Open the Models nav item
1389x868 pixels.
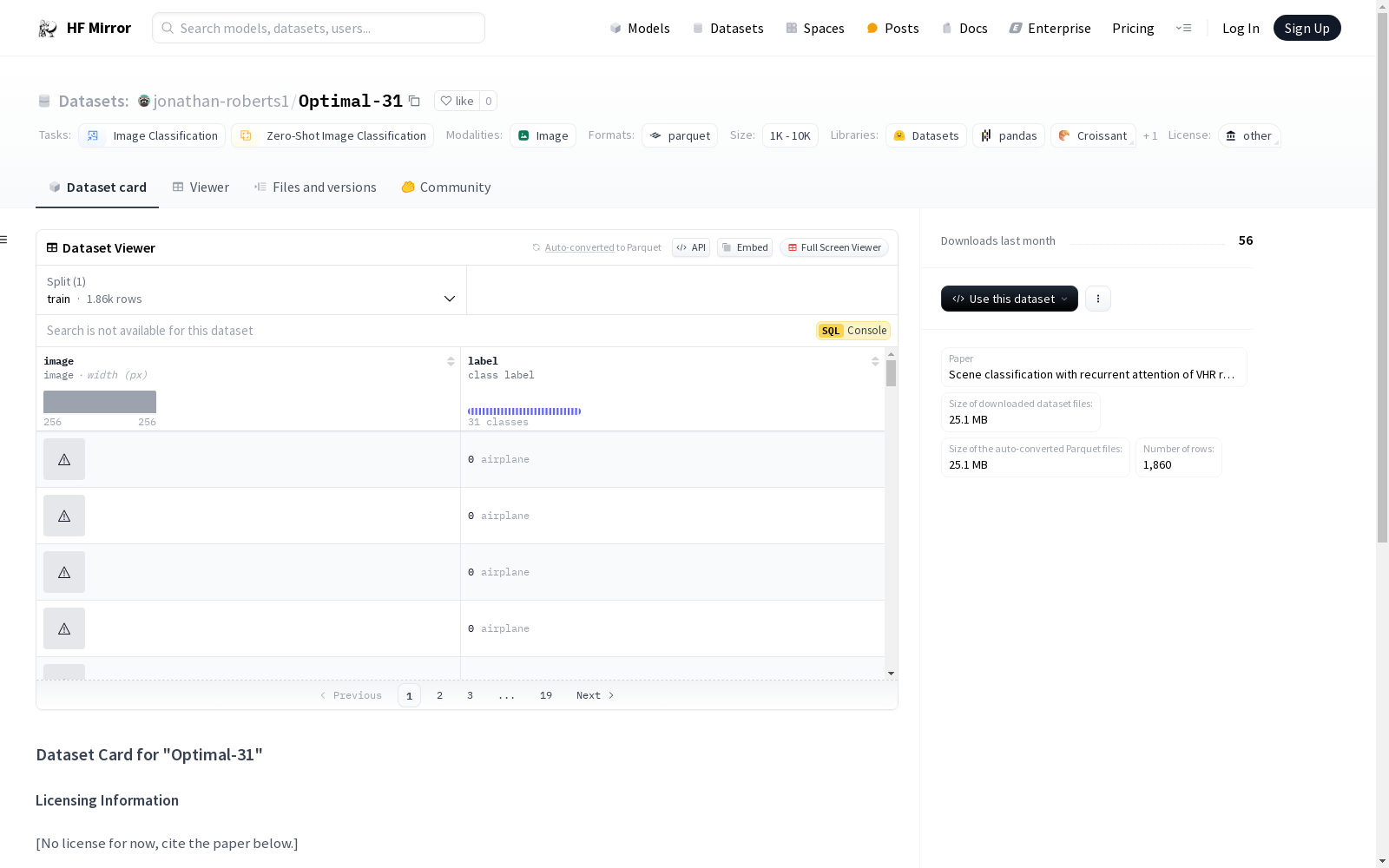640,28
